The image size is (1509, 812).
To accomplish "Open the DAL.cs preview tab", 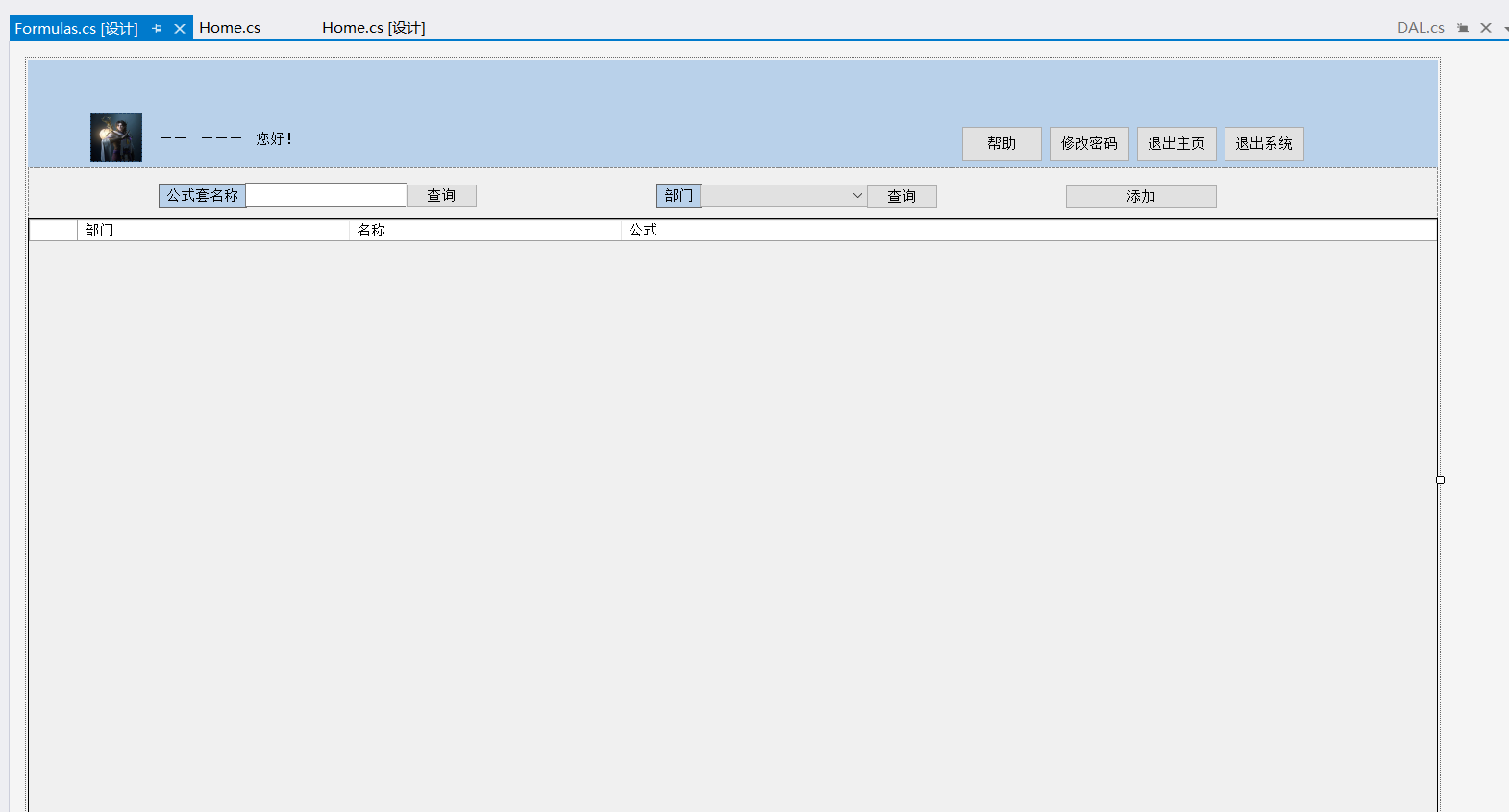I will [1421, 28].
